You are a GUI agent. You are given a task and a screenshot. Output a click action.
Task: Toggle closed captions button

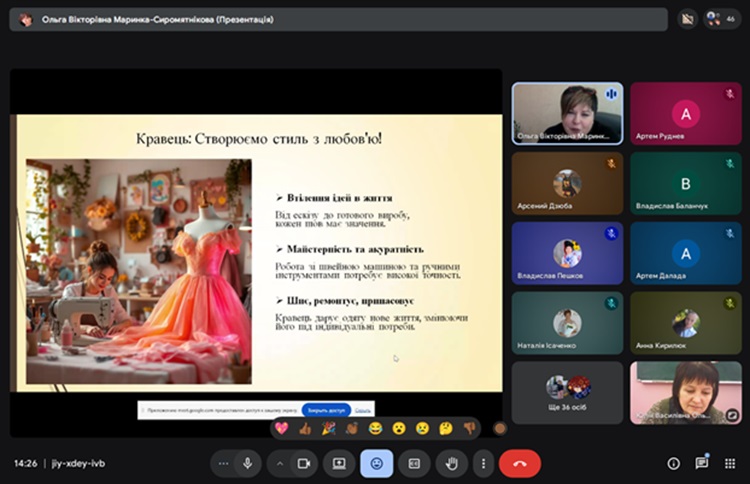414,463
